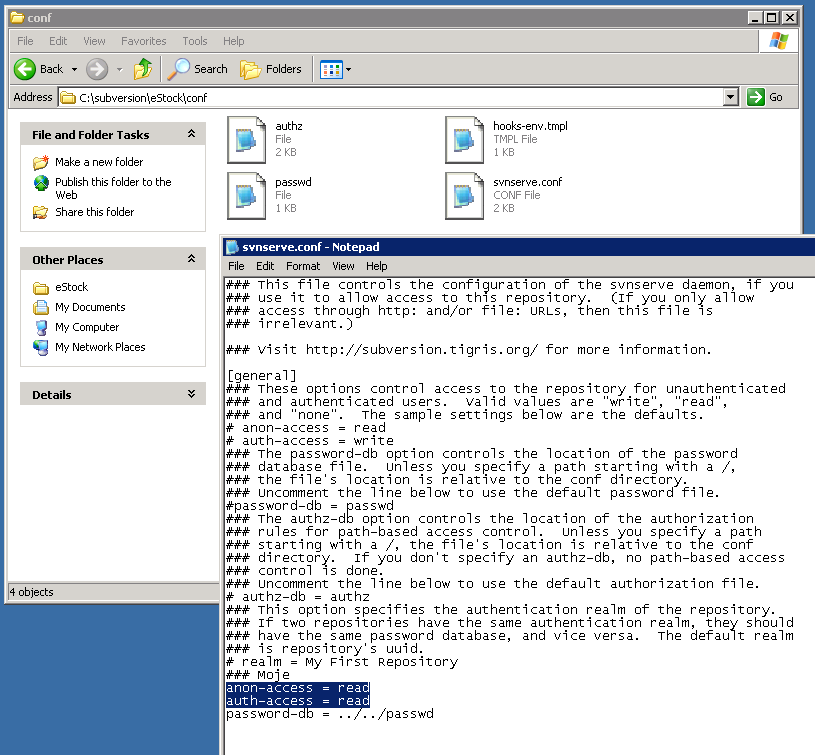815x755 pixels.
Task: Toggle the Folders pane button
Action: pyautogui.click(x=271, y=69)
